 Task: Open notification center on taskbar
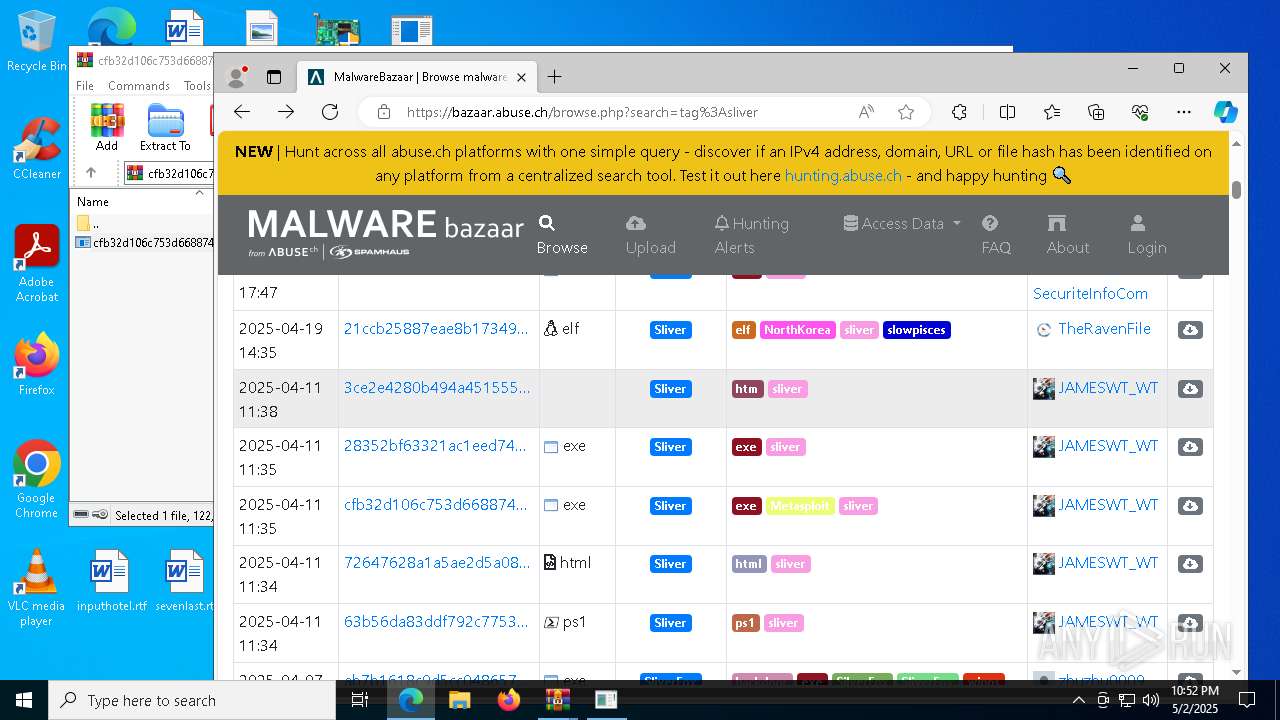coord(1247,700)
